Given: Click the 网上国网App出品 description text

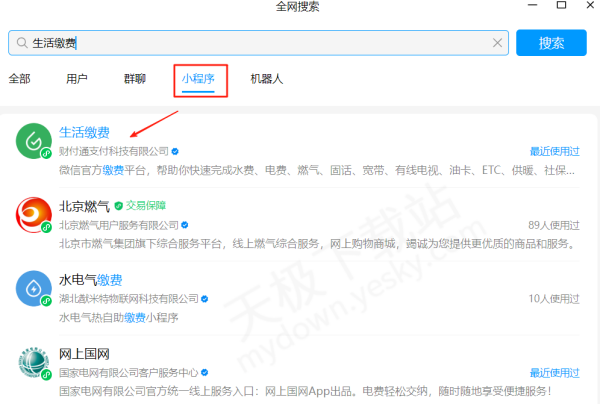Looking at the screenshot, I should coord(305,391).
